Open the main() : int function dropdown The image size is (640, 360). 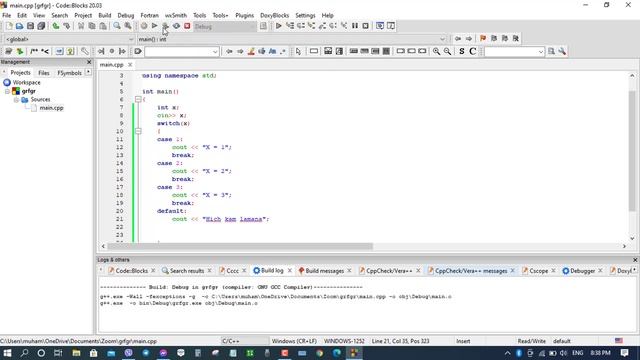pos(291,39)
